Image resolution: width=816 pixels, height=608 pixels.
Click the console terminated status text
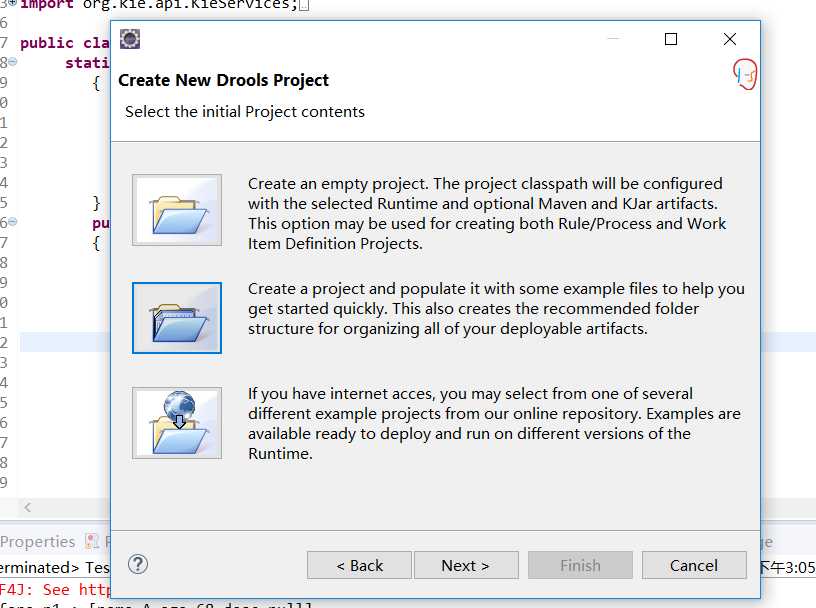pos(55,567)
